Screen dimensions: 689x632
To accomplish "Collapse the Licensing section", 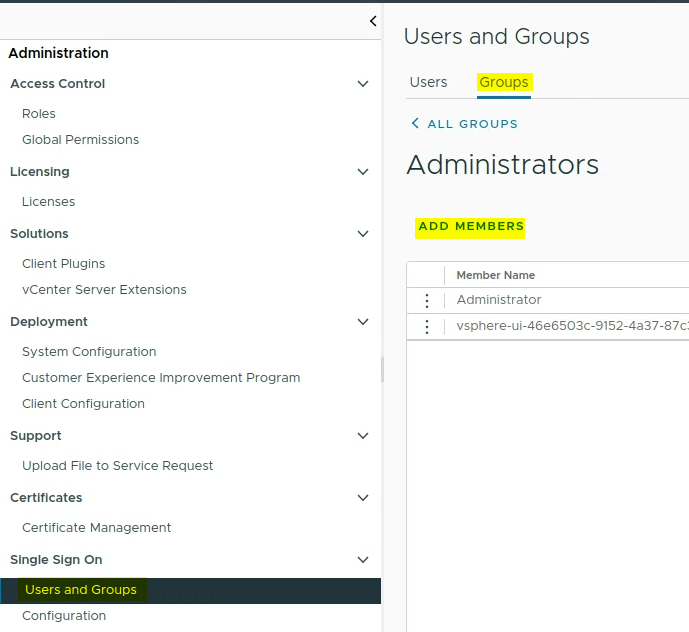I will (363, 172).
